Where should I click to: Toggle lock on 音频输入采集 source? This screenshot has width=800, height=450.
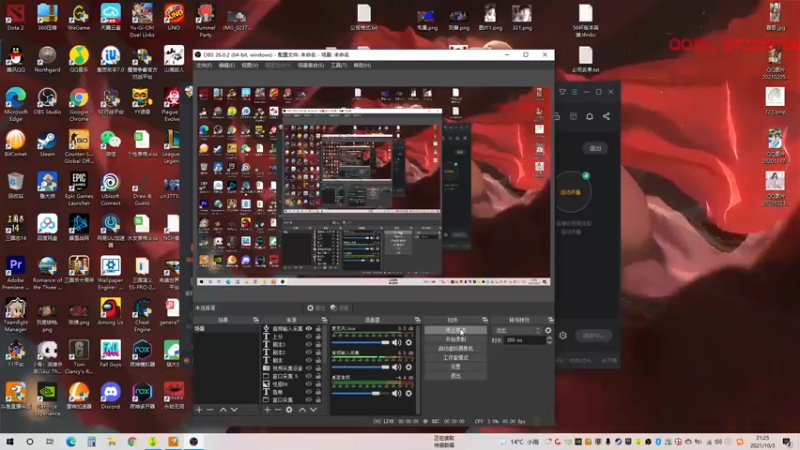[318, 329]
